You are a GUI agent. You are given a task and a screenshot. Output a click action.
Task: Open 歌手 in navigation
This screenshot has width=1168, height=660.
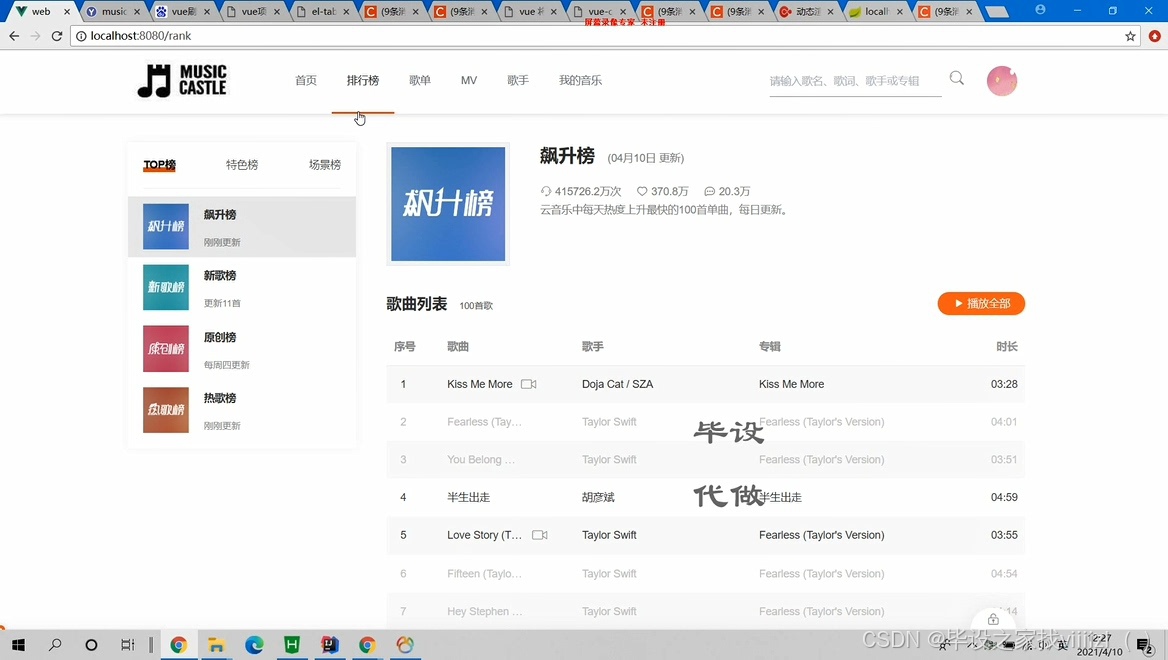click(518, 80)
